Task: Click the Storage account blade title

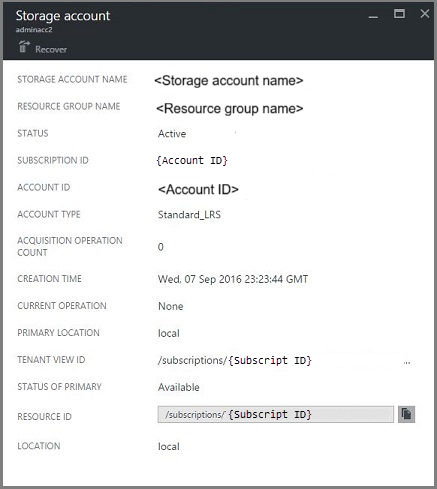Action: [63, 16]
